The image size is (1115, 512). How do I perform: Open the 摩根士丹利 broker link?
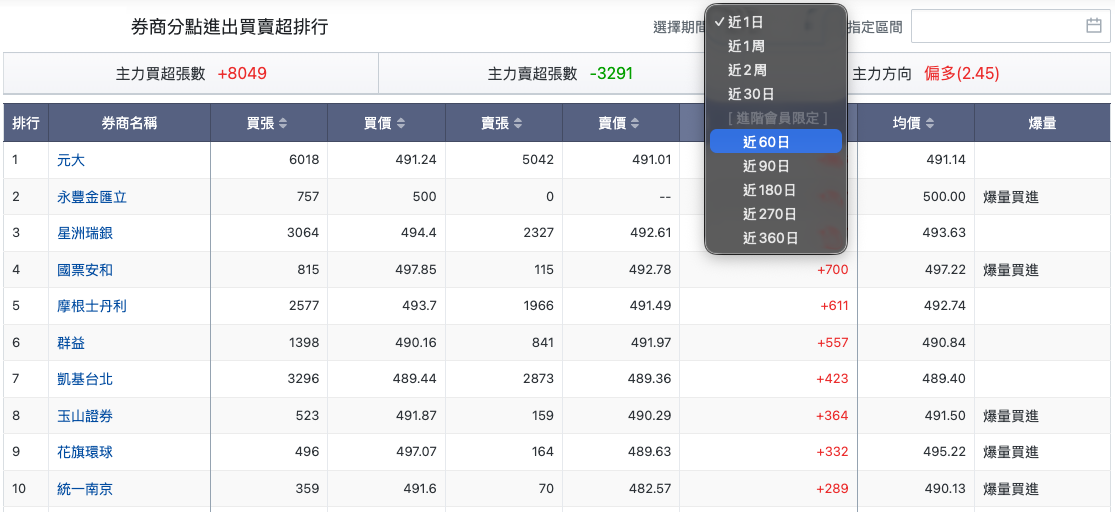click(92, 306)
